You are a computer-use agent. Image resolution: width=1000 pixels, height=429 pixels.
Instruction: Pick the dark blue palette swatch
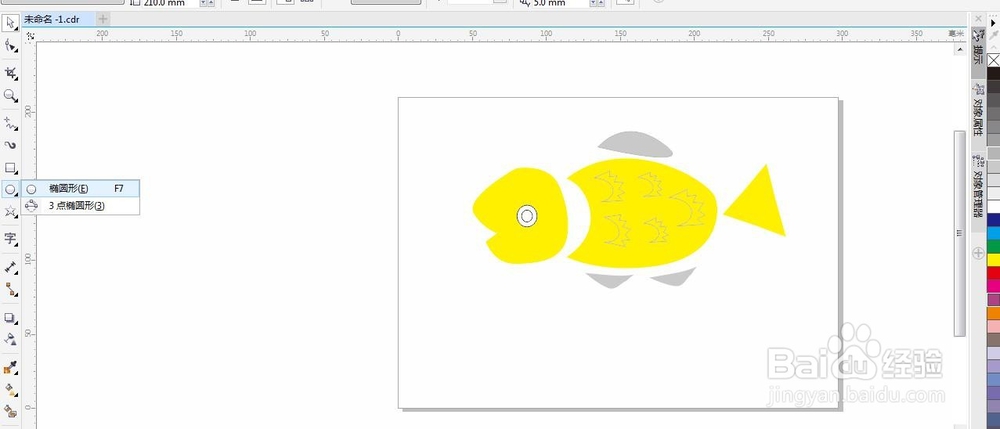993,220
